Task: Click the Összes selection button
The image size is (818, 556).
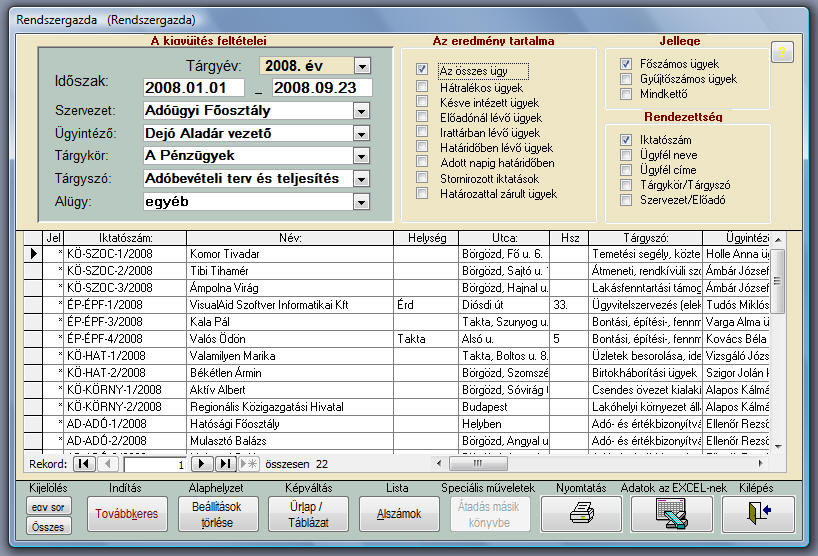Action: 49,526
